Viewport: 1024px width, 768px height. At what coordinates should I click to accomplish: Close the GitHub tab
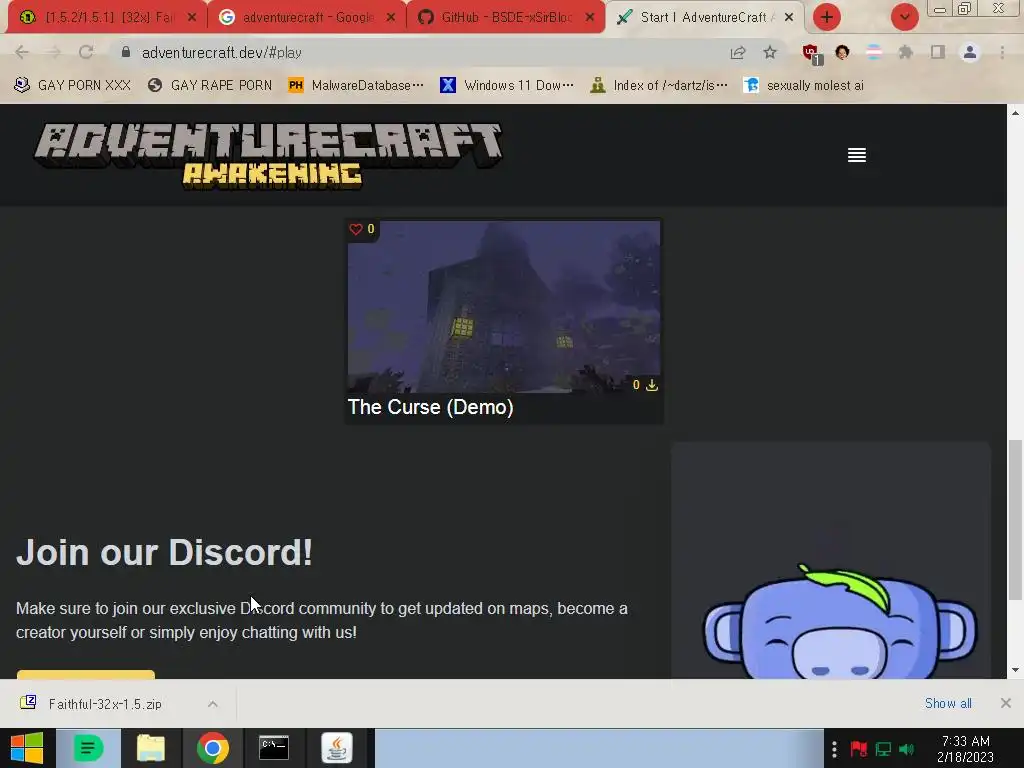(x=590, y=18)
